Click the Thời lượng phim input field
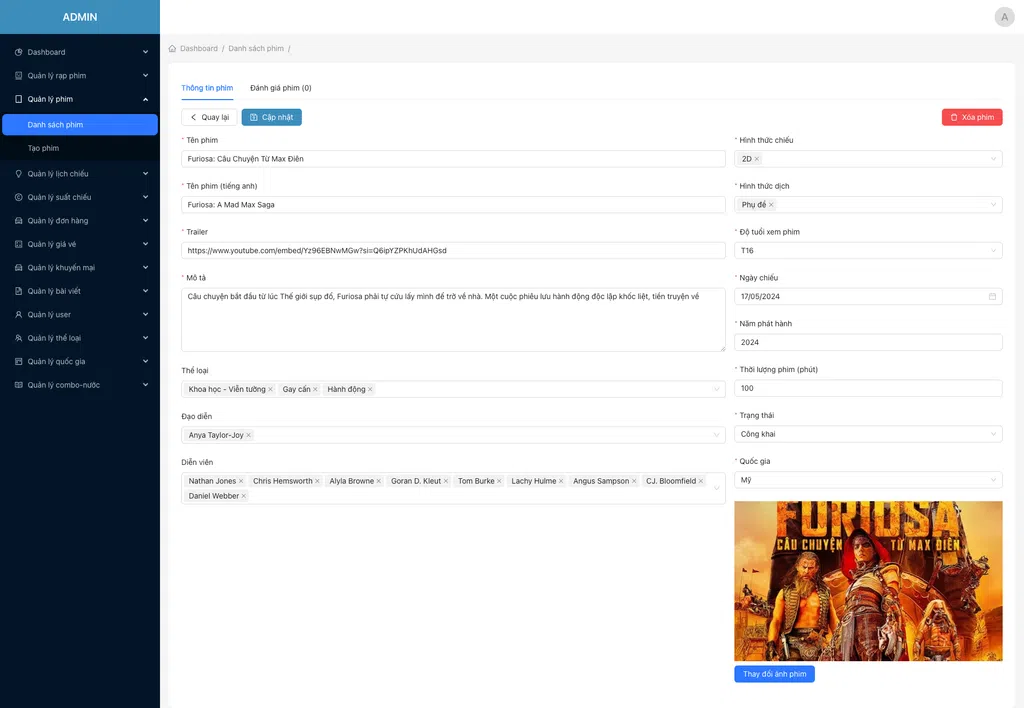The image size is (1024, 708). (x=868, y=388)
